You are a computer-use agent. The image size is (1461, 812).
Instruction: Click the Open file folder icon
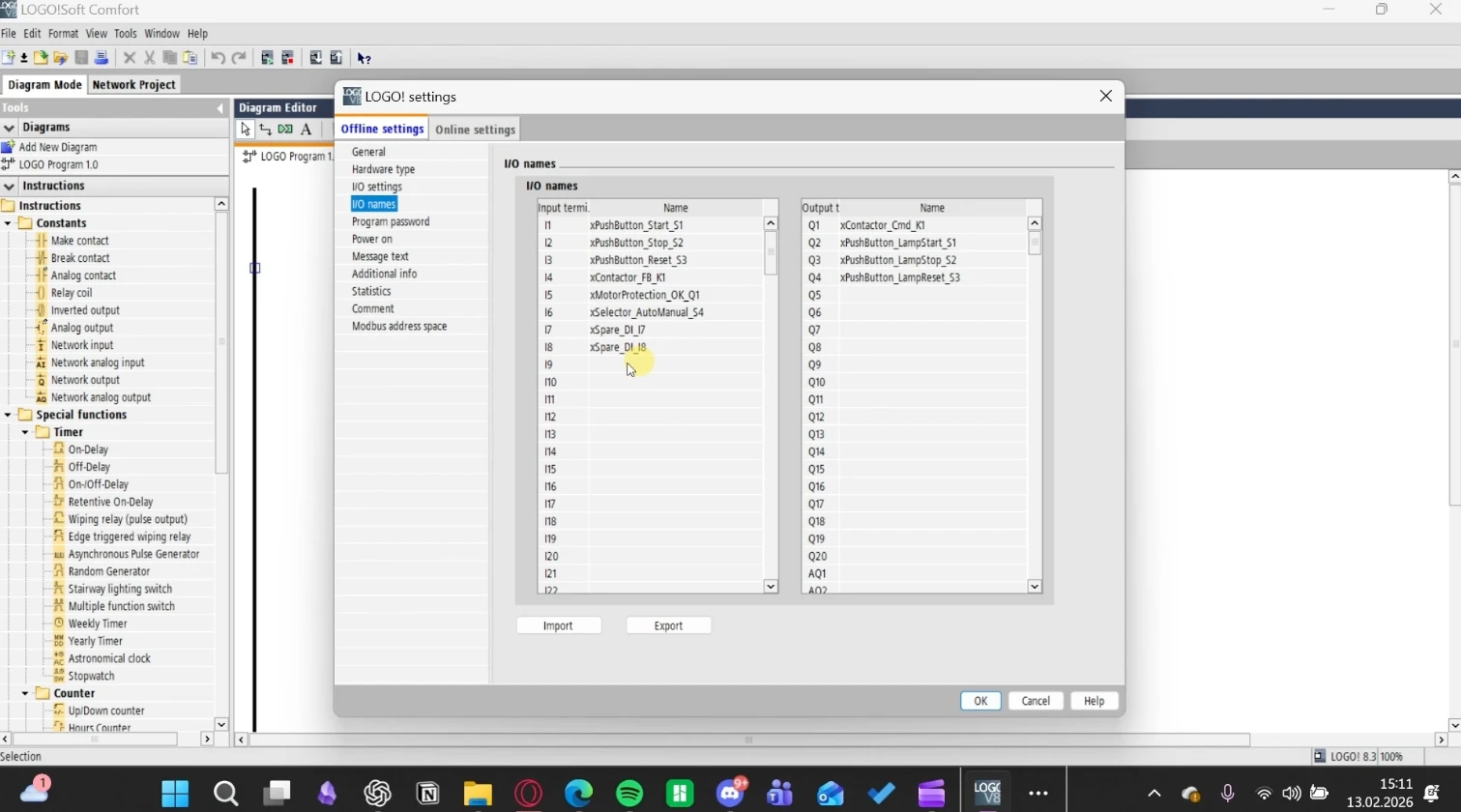41,58
